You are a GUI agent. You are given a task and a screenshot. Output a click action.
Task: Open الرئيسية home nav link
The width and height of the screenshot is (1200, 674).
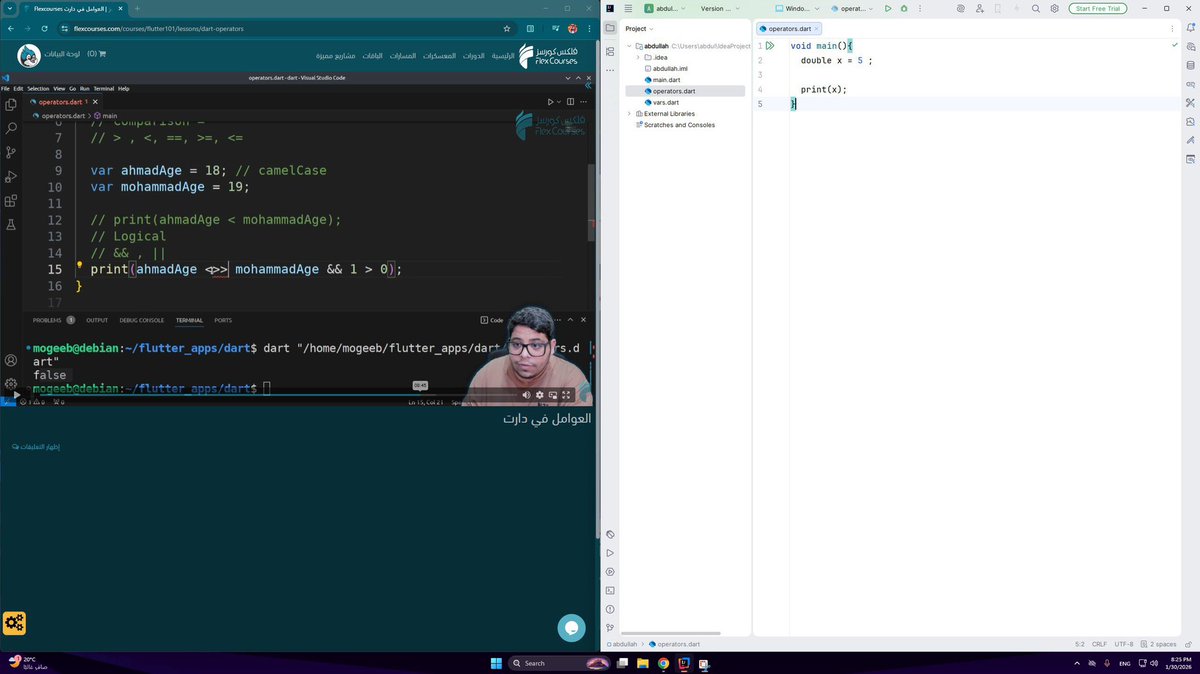502,55
